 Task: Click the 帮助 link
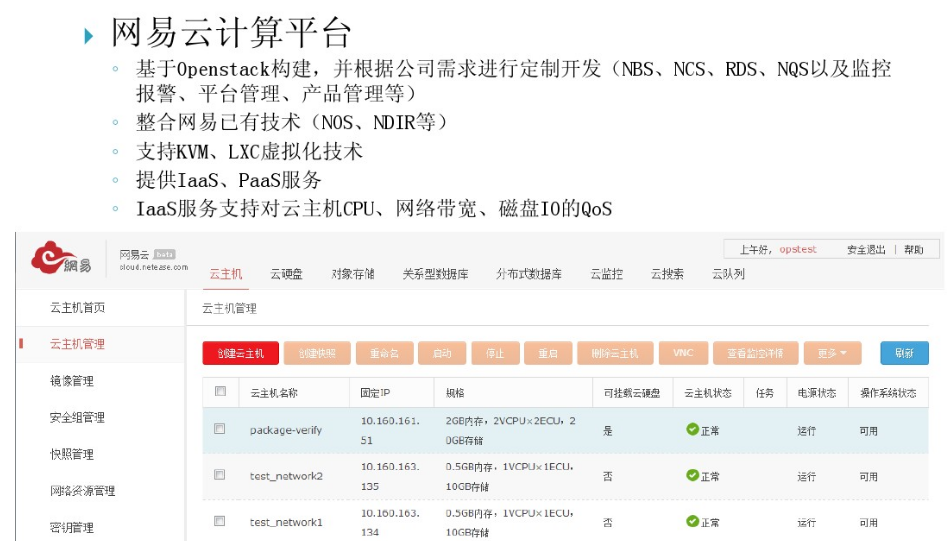click(x=914, y=250)
